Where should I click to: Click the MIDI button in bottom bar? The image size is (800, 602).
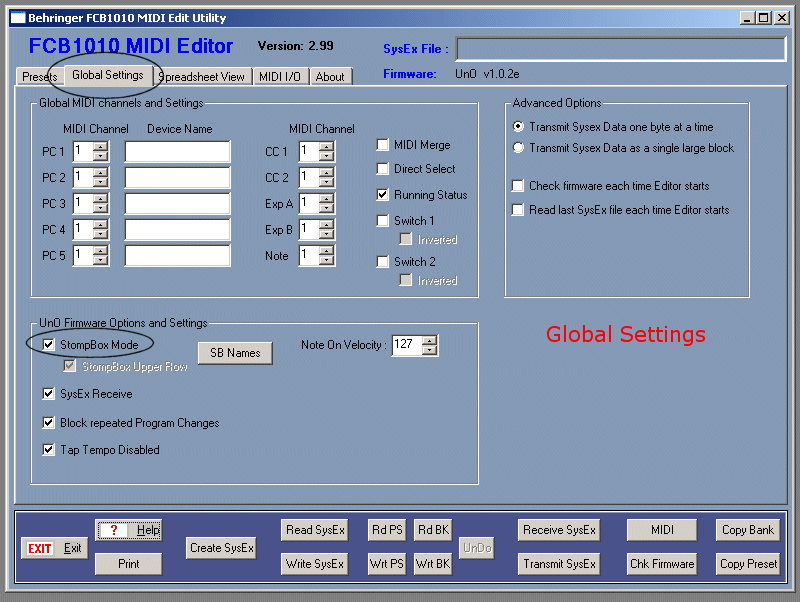[662, 531]
